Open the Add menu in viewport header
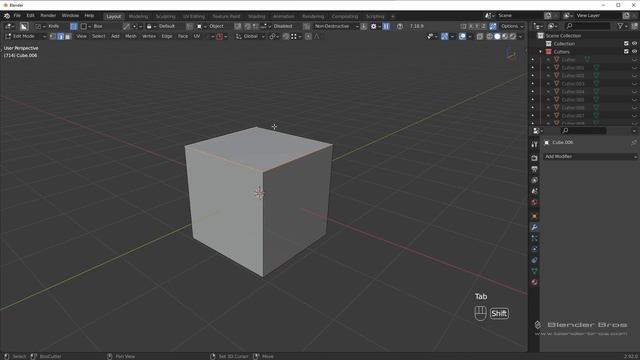 [x=116, y=36]
